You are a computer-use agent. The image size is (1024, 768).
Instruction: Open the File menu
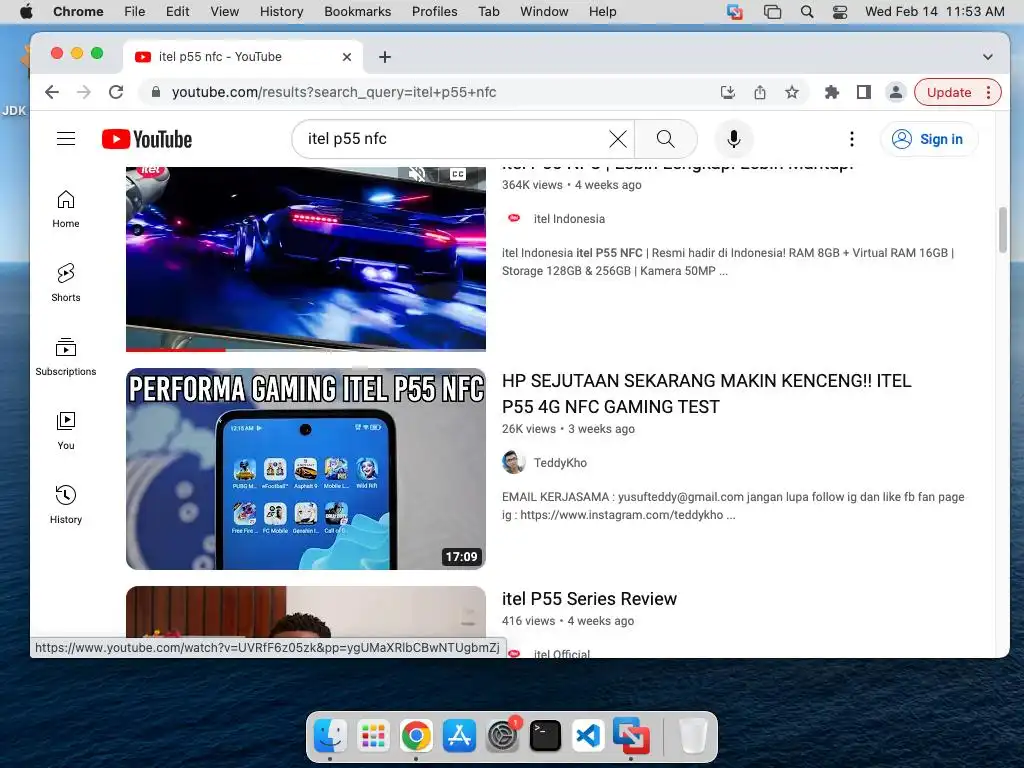tap(135, 12)
